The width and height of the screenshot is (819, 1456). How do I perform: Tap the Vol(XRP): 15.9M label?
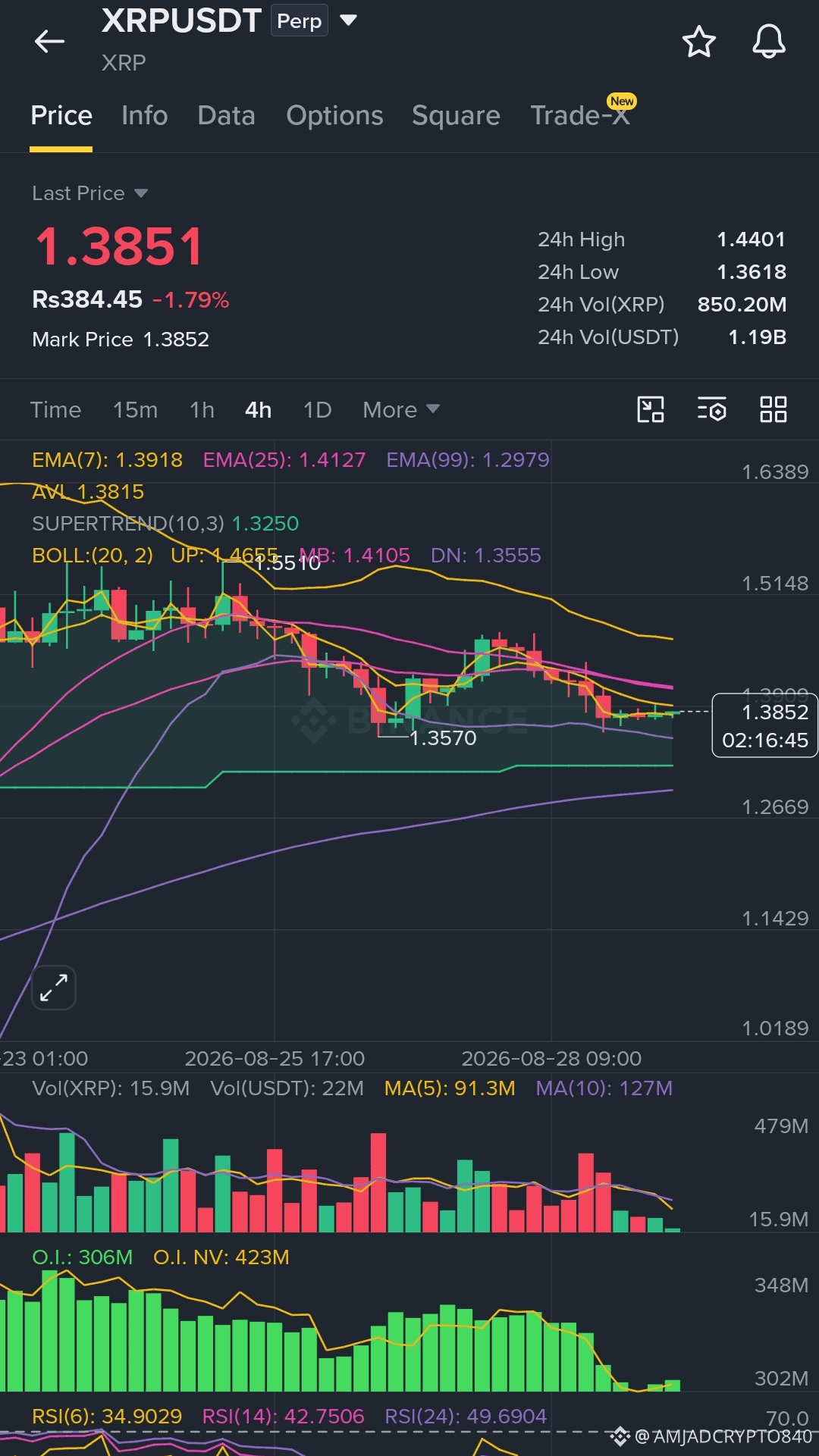pos(111,1088)
